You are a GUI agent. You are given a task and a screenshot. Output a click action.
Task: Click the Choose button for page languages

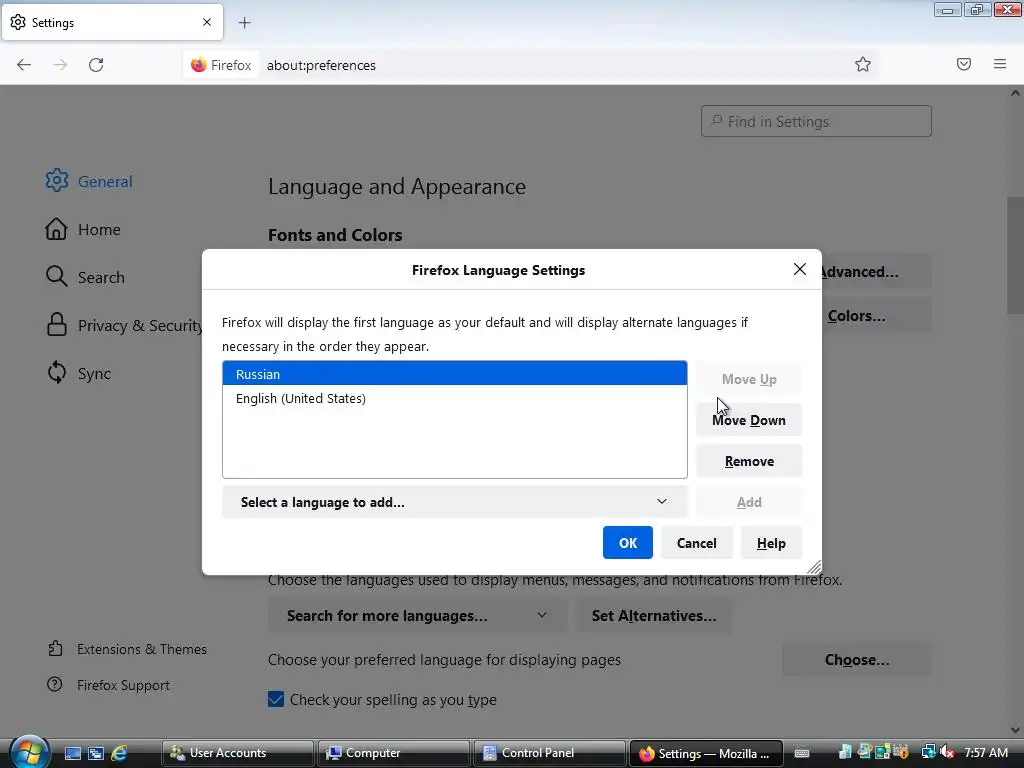tap(857, 660)
